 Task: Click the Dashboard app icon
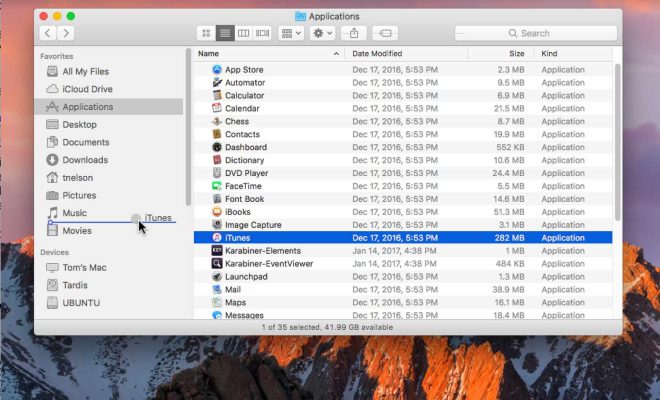217,147
